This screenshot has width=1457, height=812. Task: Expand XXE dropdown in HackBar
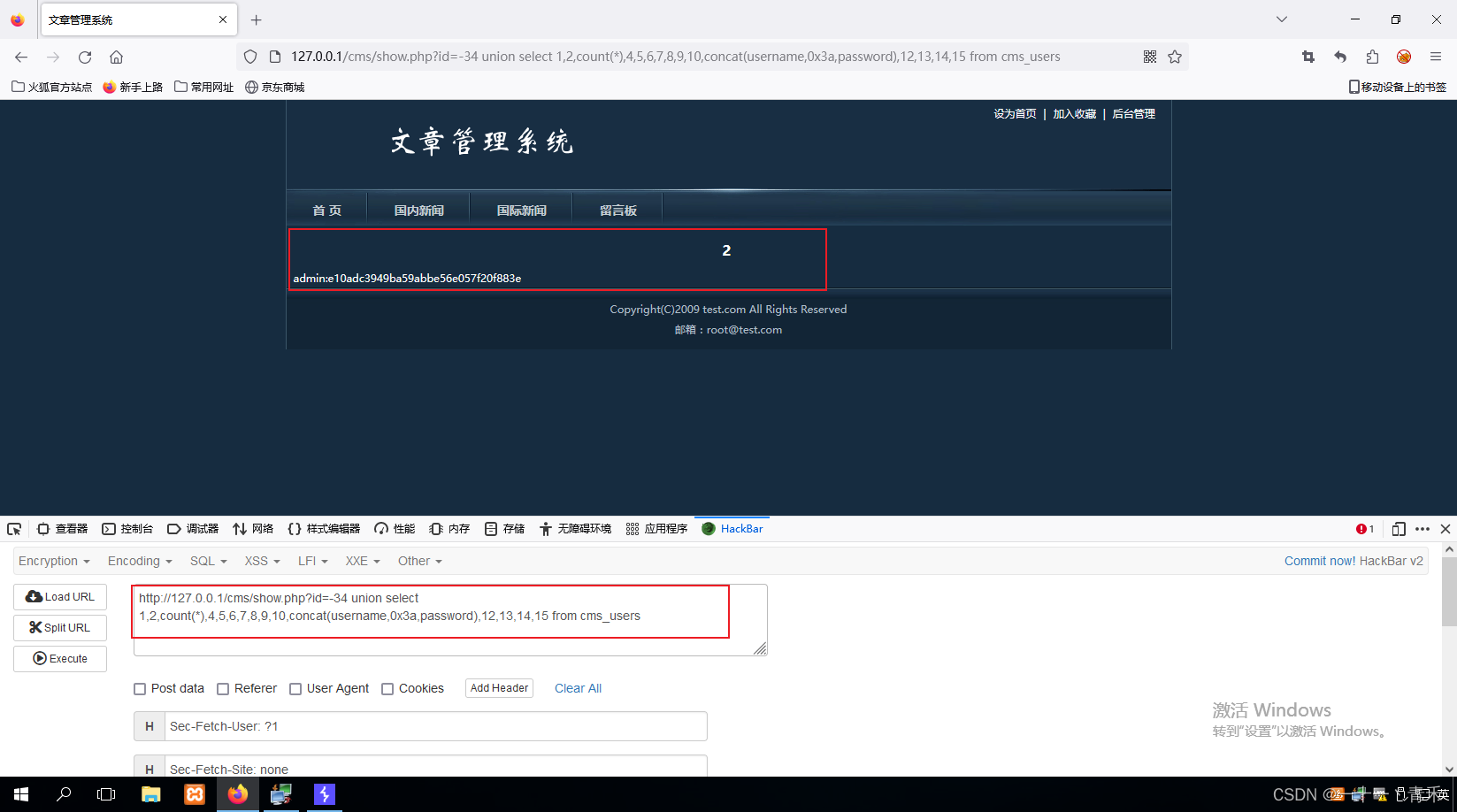(x=363, y=561)
